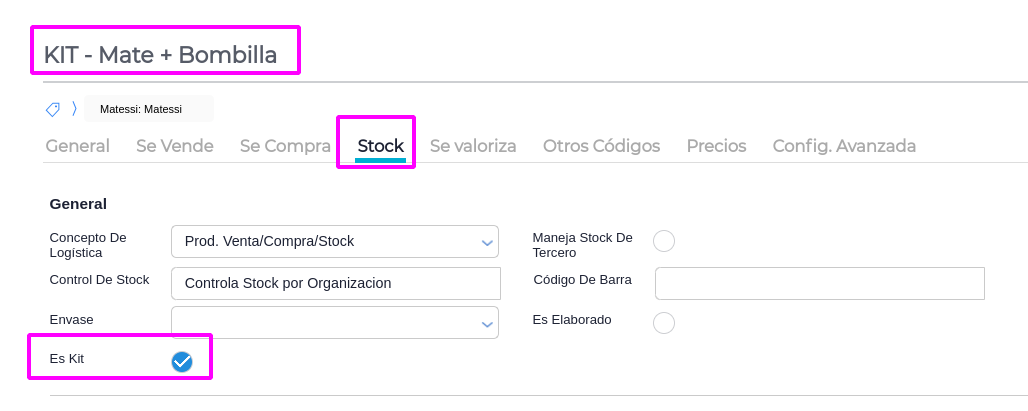Select the Stock tab
The image size is (1028, 411).
380,146
